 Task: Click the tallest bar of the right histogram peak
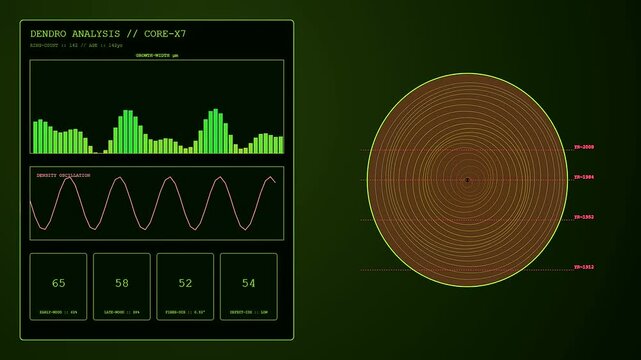click(x=216, y=131)
